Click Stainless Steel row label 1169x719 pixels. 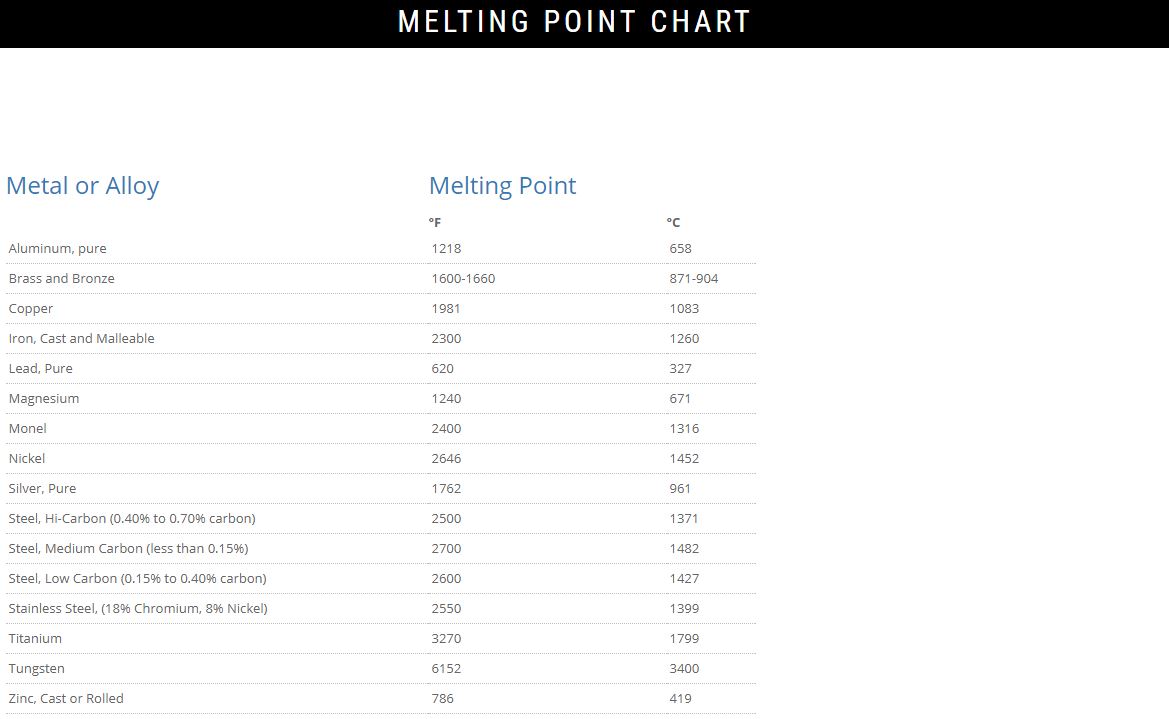click(x=138, y=609)
